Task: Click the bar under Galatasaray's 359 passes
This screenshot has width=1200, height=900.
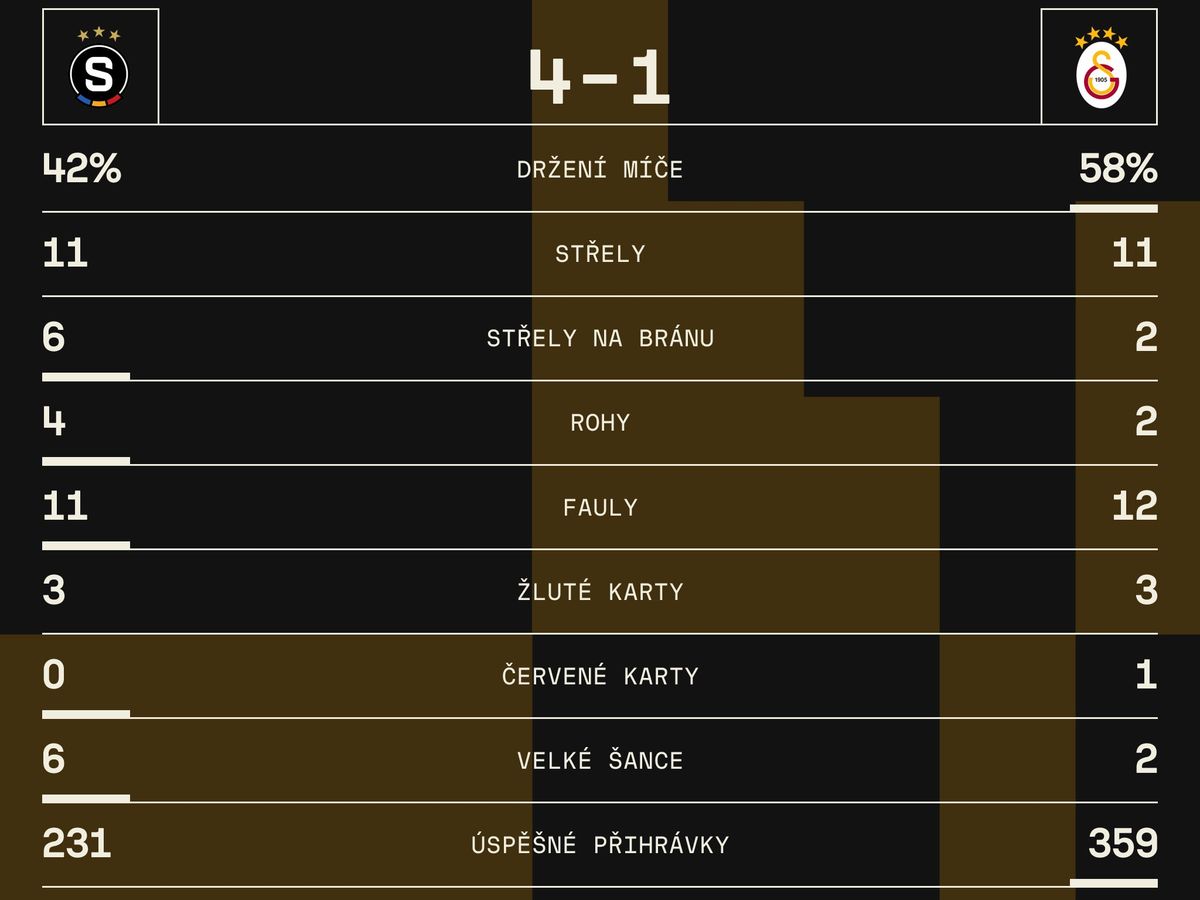Action: click(1114, 883)
